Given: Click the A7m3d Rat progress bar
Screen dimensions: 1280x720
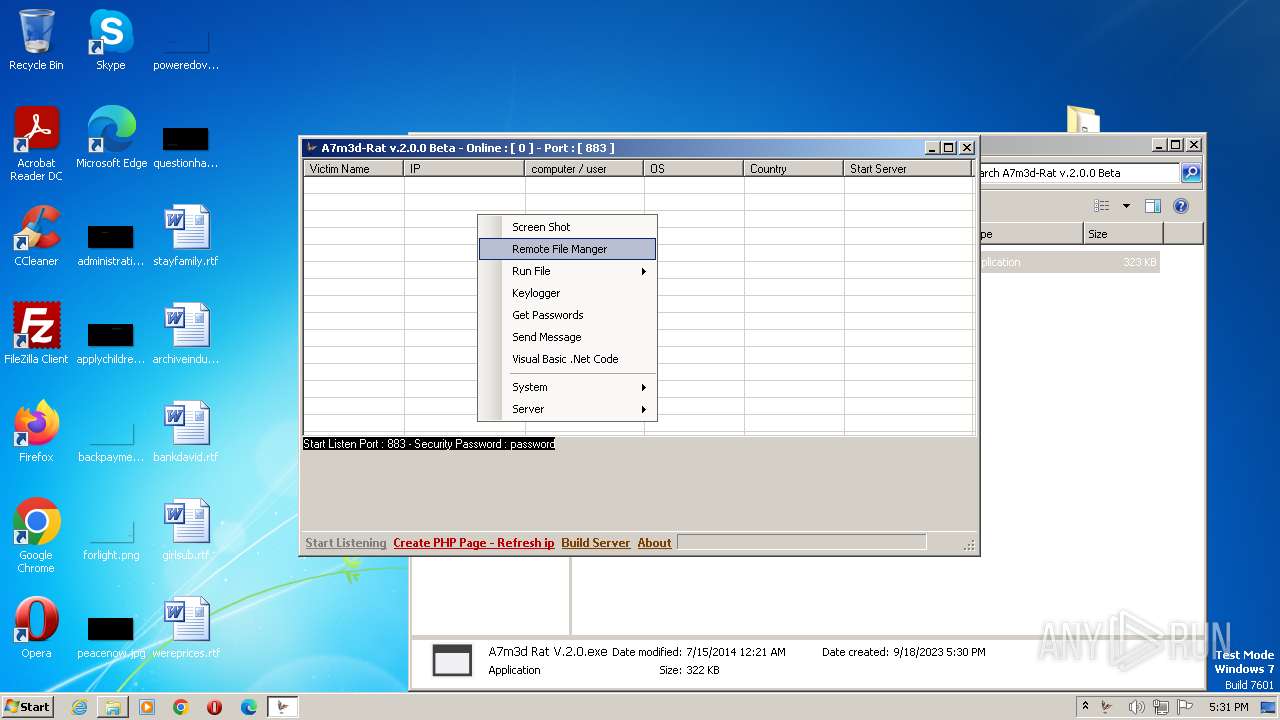Looking at the screenshot, I should tap(802, 542).
